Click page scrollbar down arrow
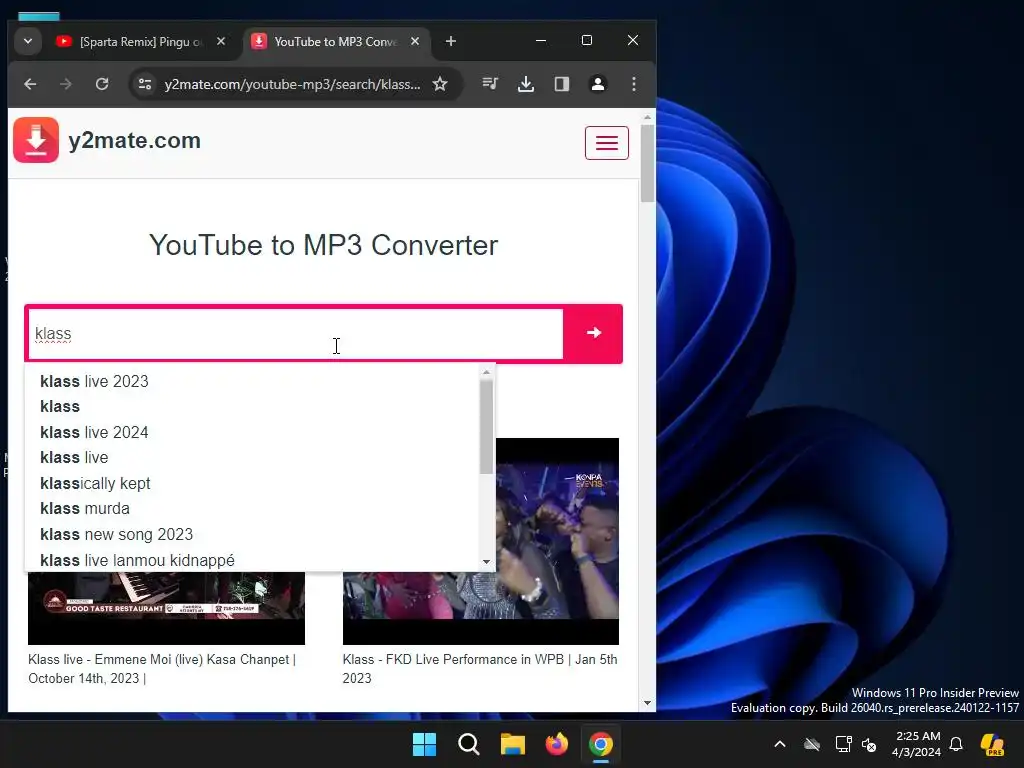1024x768 pixels. 647,703
